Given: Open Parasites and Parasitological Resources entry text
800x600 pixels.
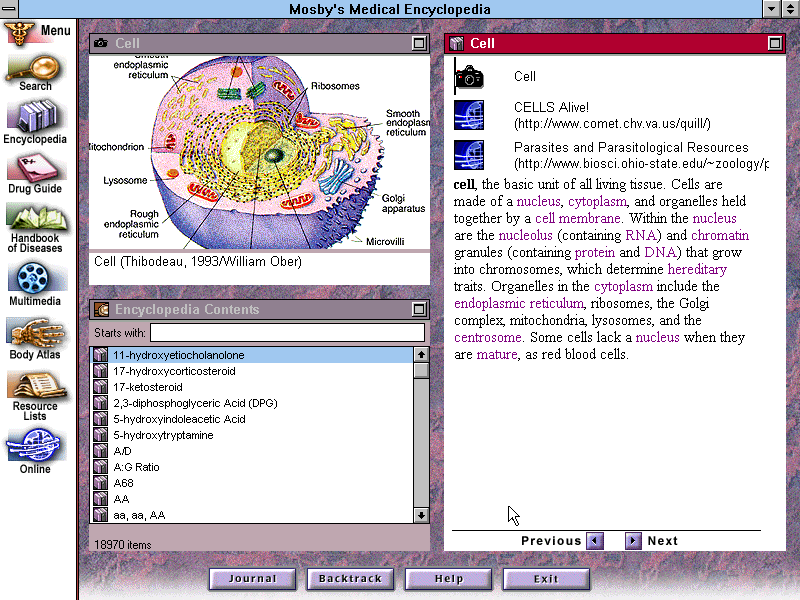Looking at the screenshot, I should coord(641,155).
